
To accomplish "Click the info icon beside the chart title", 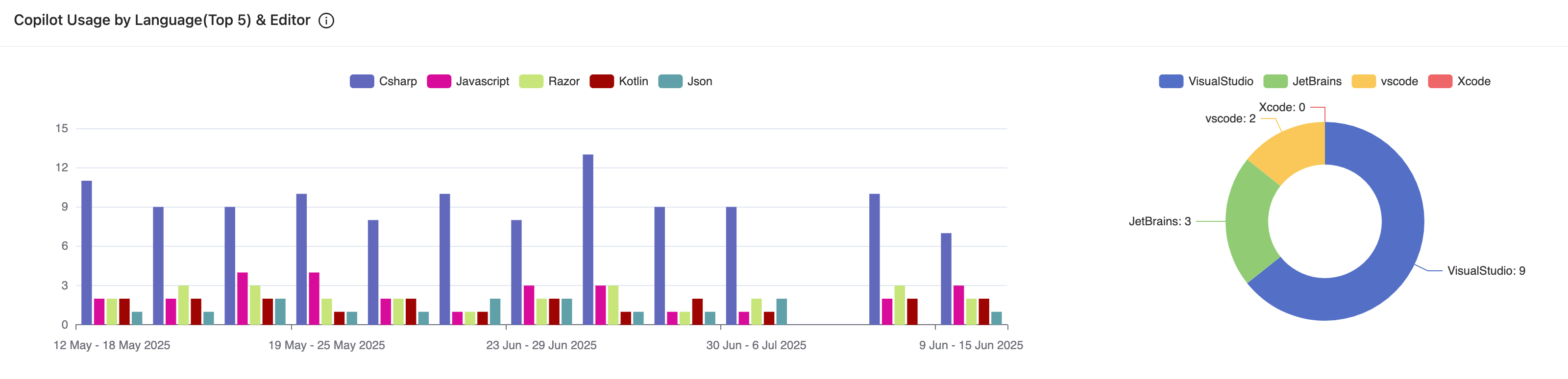I will (326, 21).
